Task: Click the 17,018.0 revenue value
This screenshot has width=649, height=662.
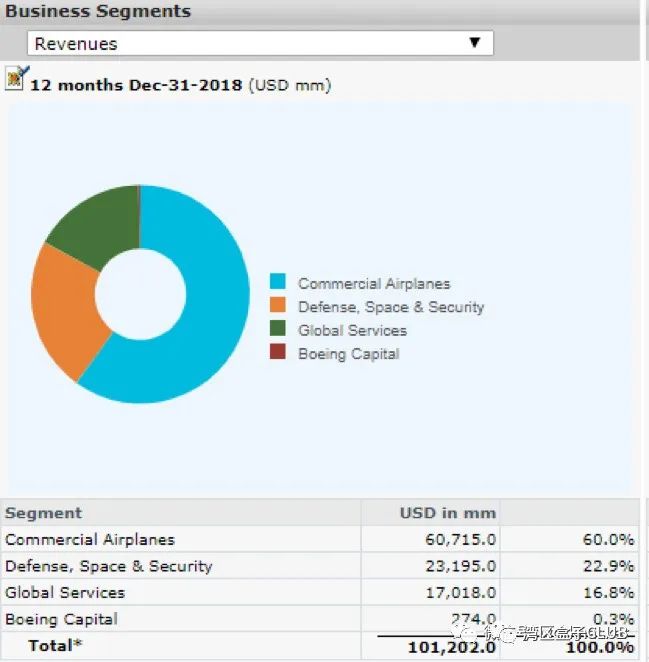Action: pos(461,593)
